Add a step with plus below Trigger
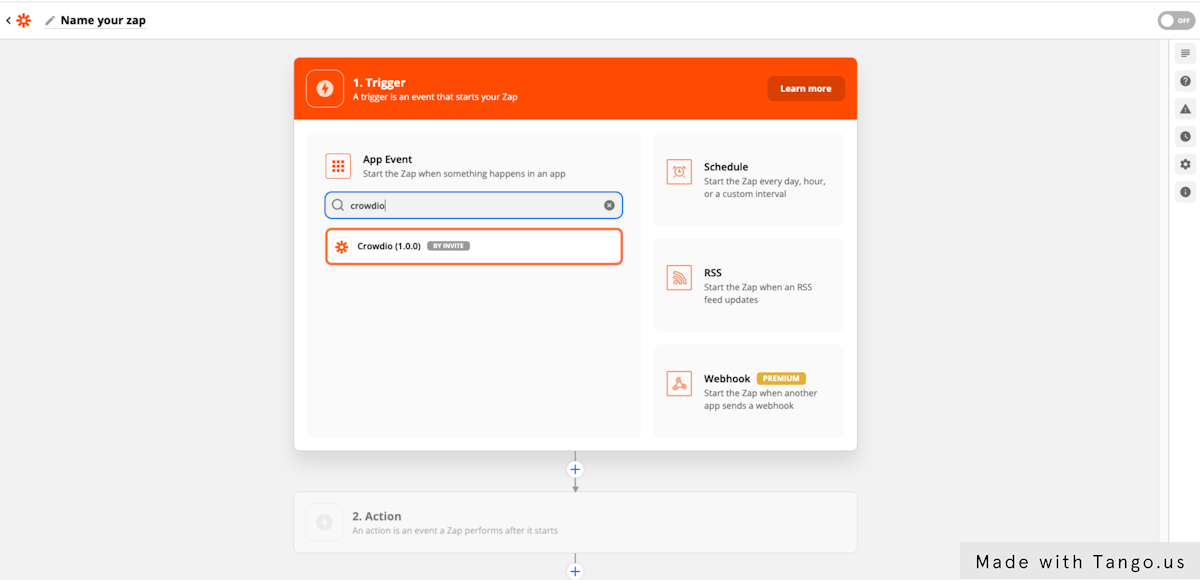The height and width of the screenshot is (580, 1200). 575,469
